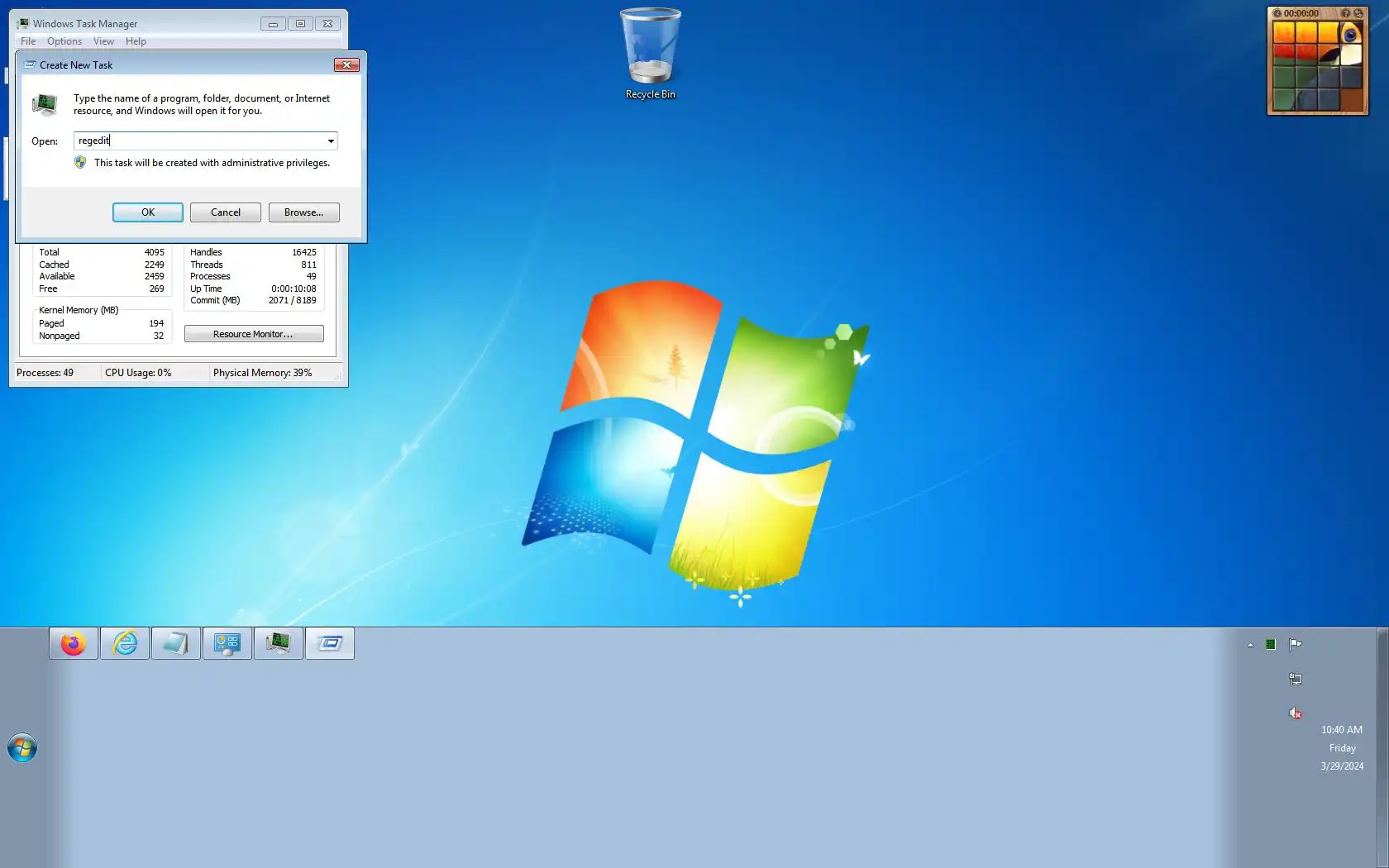Click the Free memory value 269

point(157,289)
